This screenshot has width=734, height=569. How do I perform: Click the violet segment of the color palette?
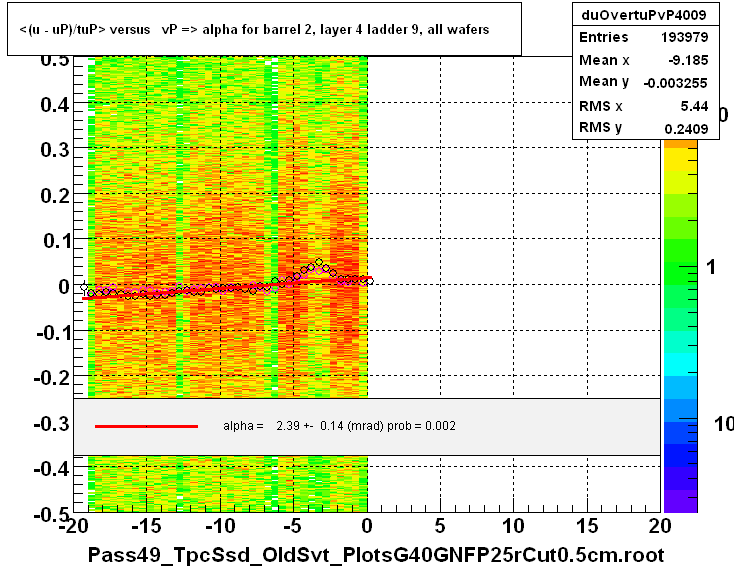681,501
